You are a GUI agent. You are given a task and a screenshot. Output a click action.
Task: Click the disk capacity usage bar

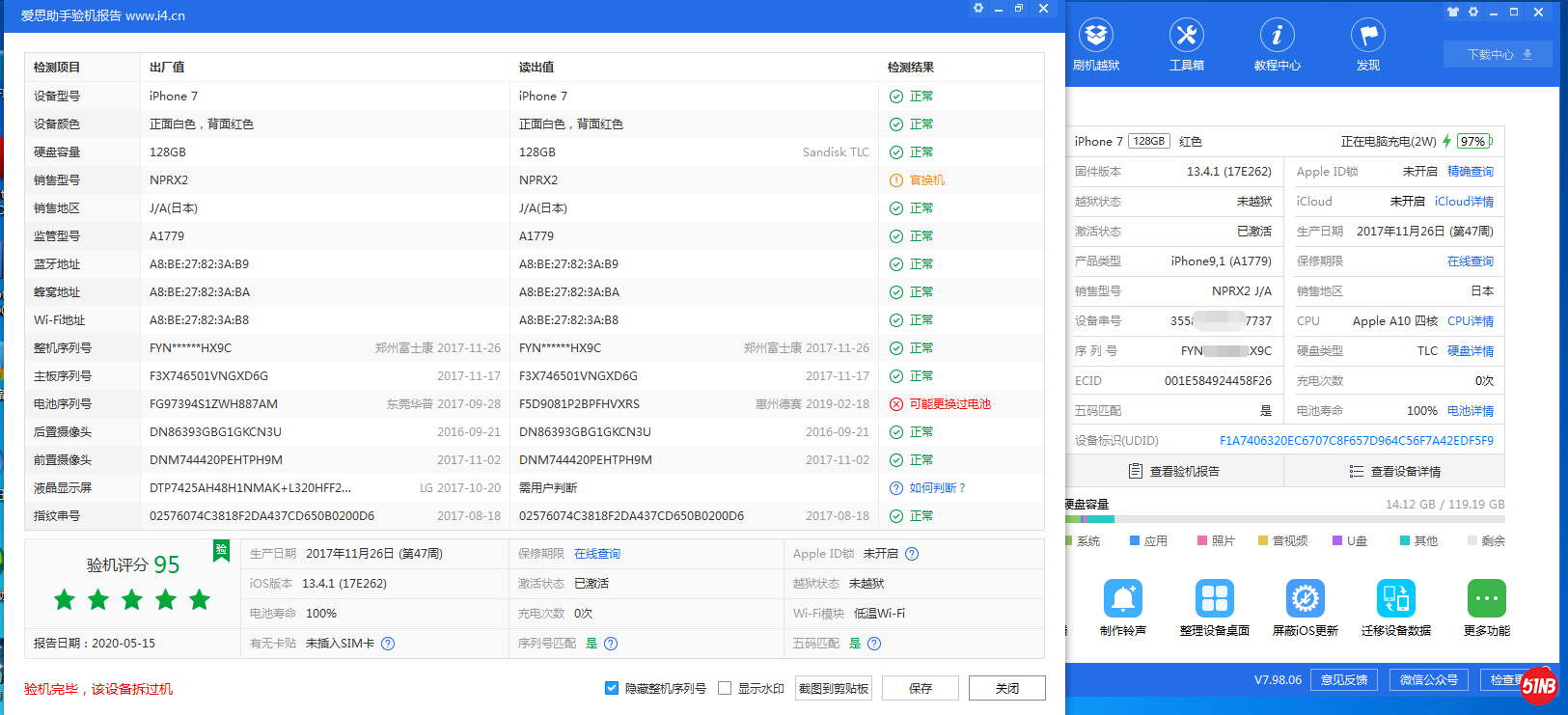1283,519
